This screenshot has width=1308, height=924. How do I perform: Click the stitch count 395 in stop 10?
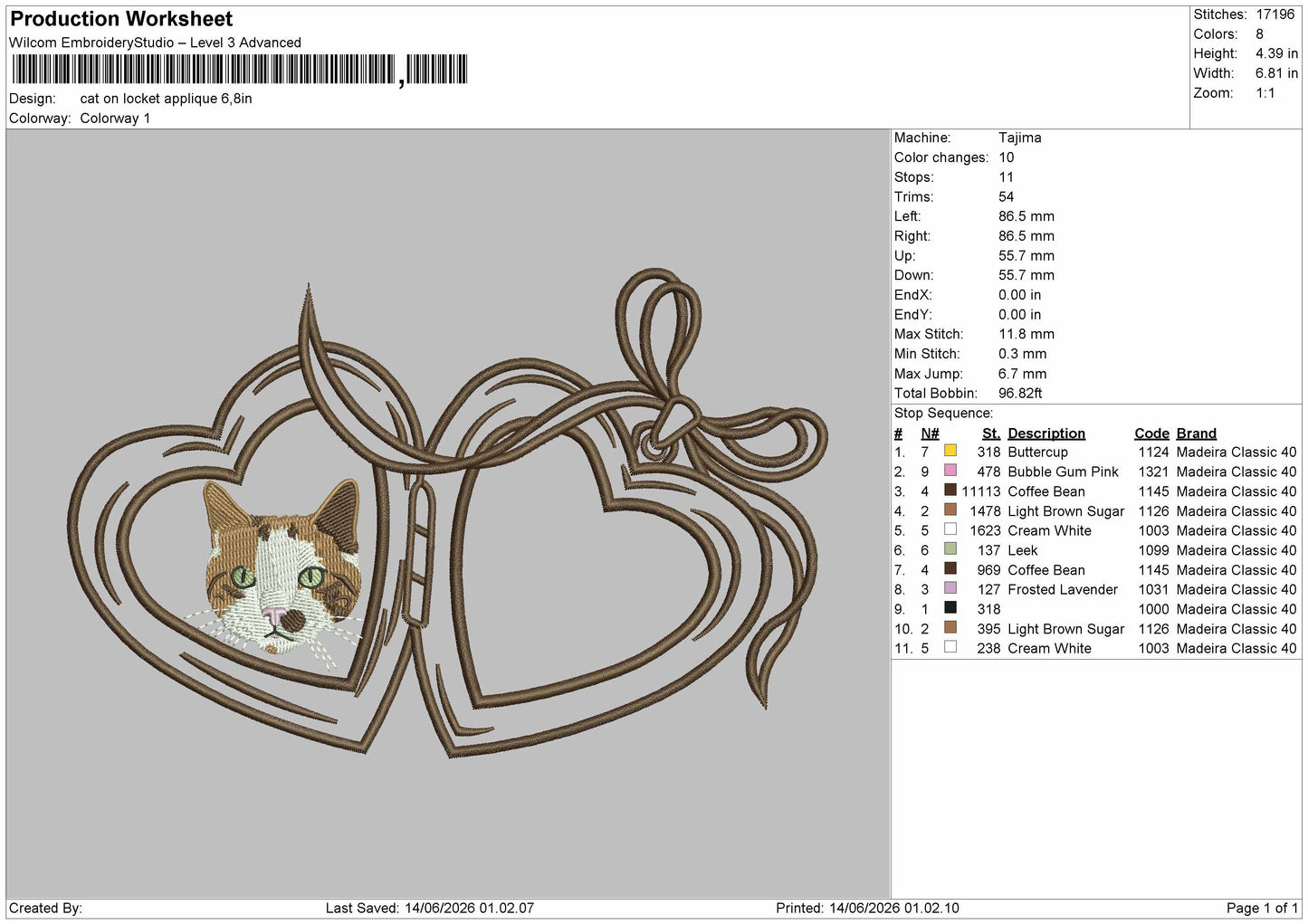pyautogui.click(x=988, y=629)
